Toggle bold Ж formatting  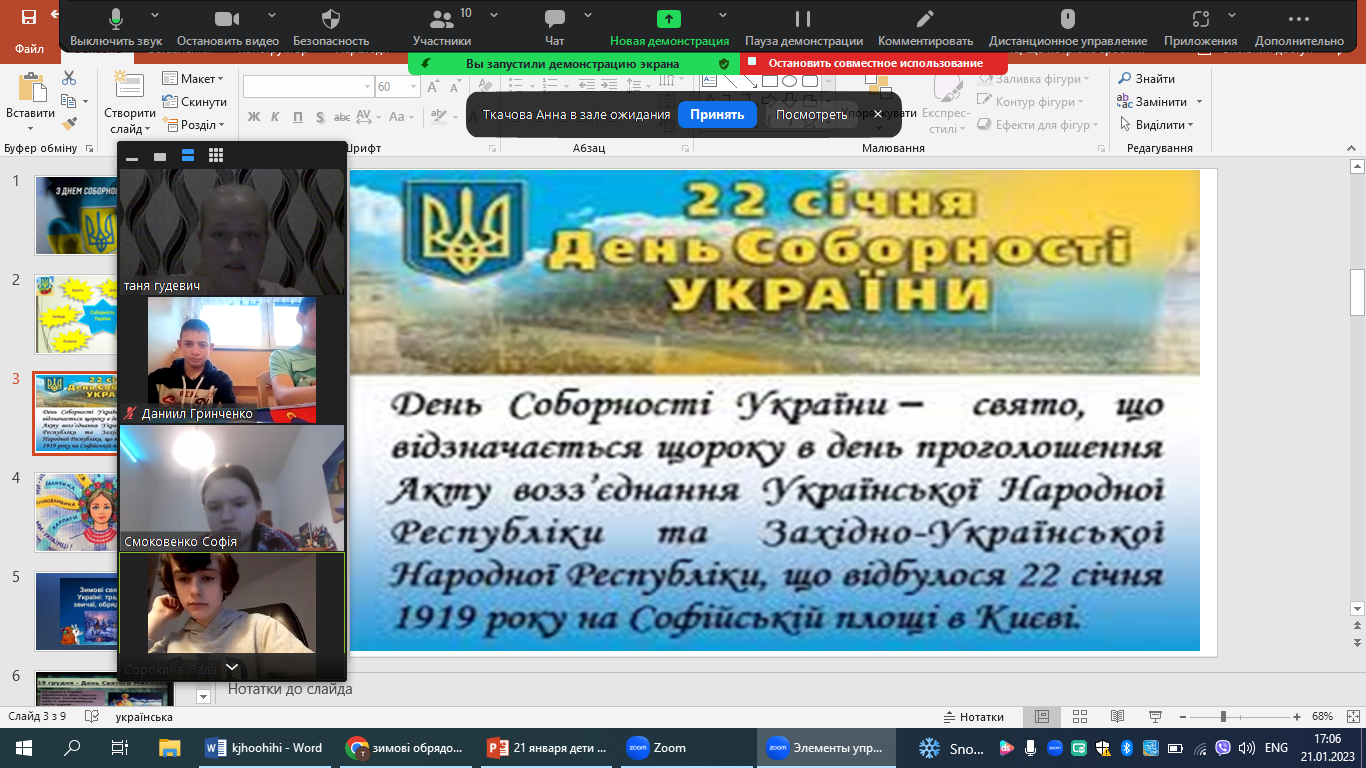point(253,116)
